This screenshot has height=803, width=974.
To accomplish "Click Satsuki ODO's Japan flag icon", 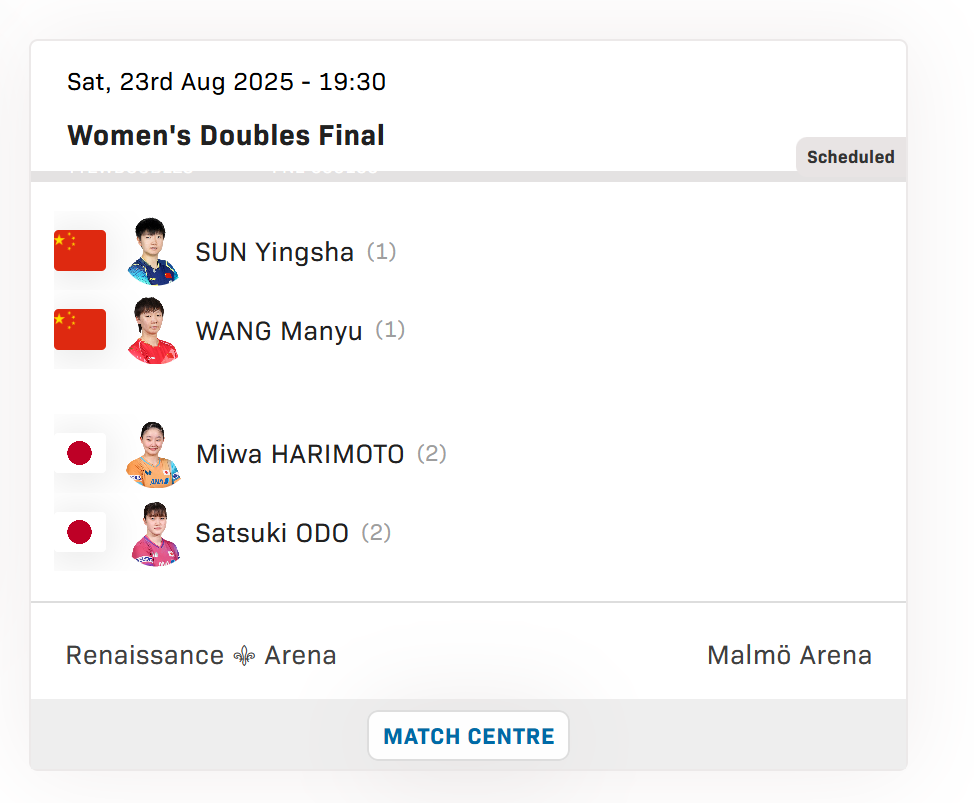I will coord(80,532).
